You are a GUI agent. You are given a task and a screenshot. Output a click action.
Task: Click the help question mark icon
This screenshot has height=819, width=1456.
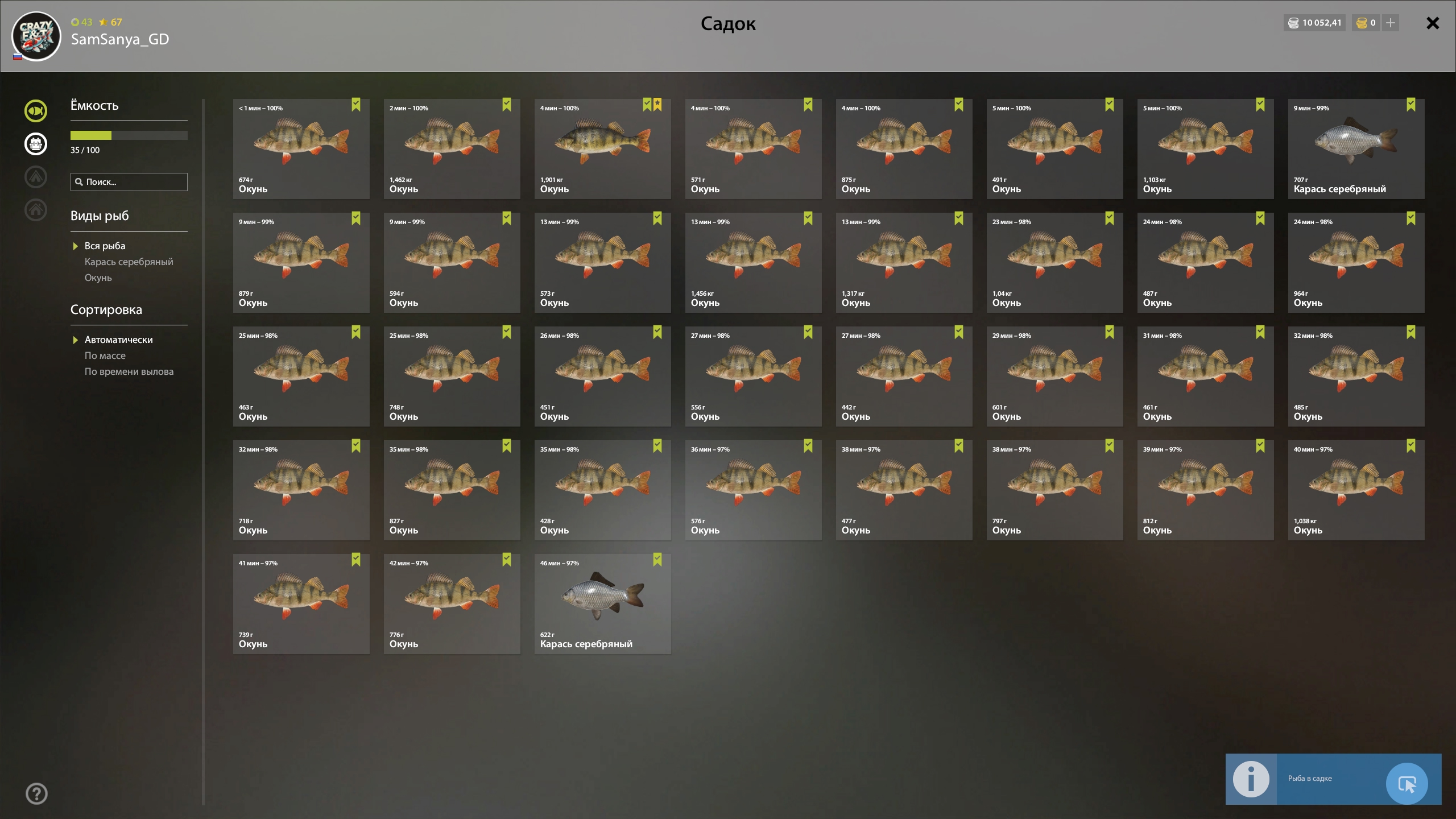coord(36,793)
